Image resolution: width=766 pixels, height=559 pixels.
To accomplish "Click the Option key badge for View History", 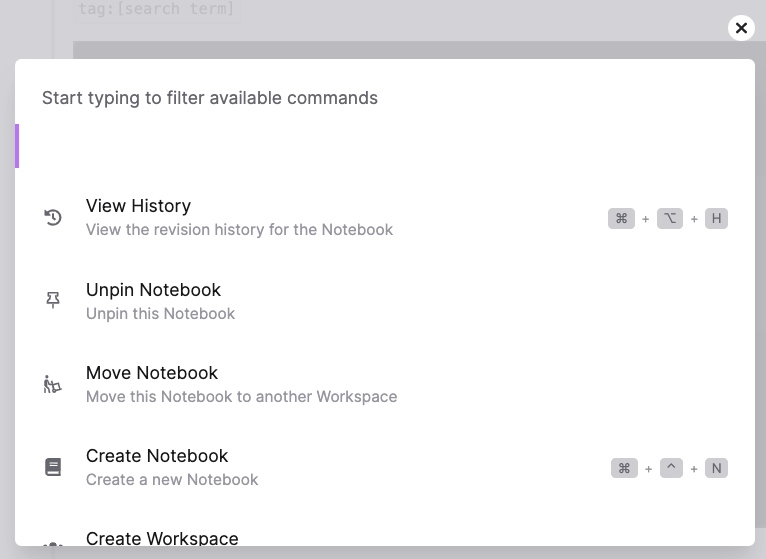I will (669, 218).
